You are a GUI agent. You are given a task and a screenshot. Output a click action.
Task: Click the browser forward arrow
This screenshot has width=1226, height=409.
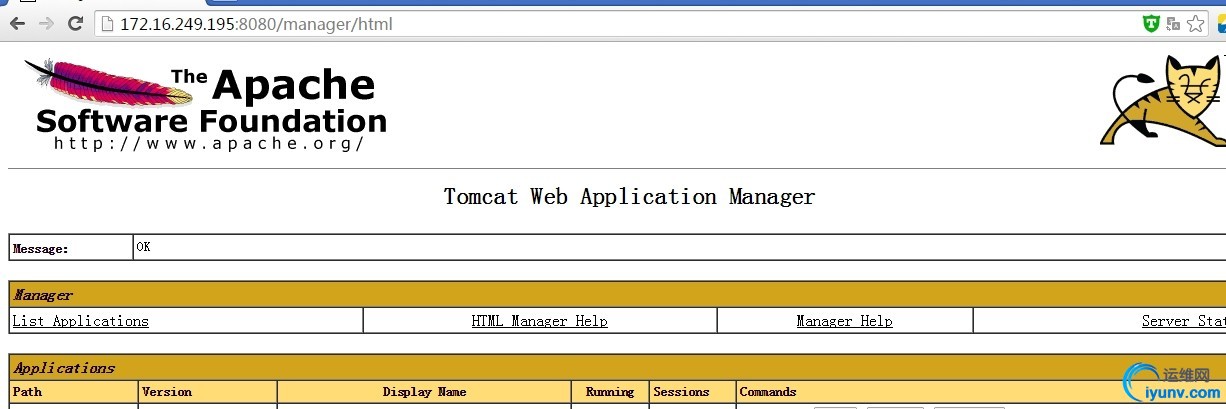click(x=46, y=24)
